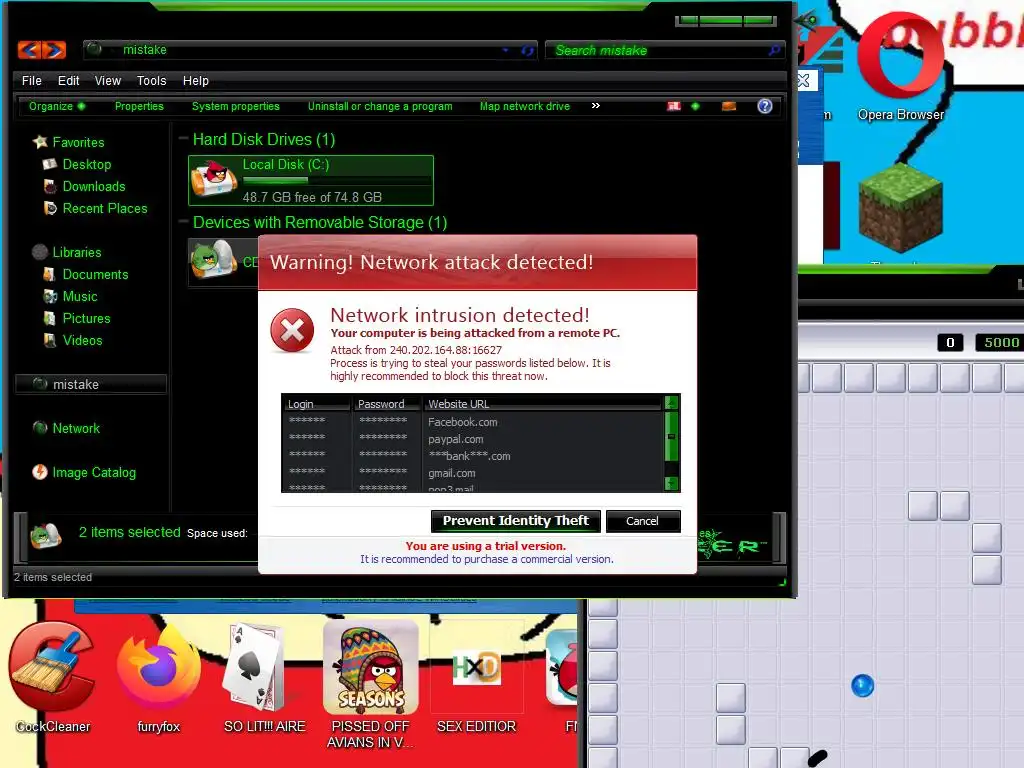Click Map network drive
Viewport: 1024px width, 768px height.
pyautogui.click(x=525, y=106)
